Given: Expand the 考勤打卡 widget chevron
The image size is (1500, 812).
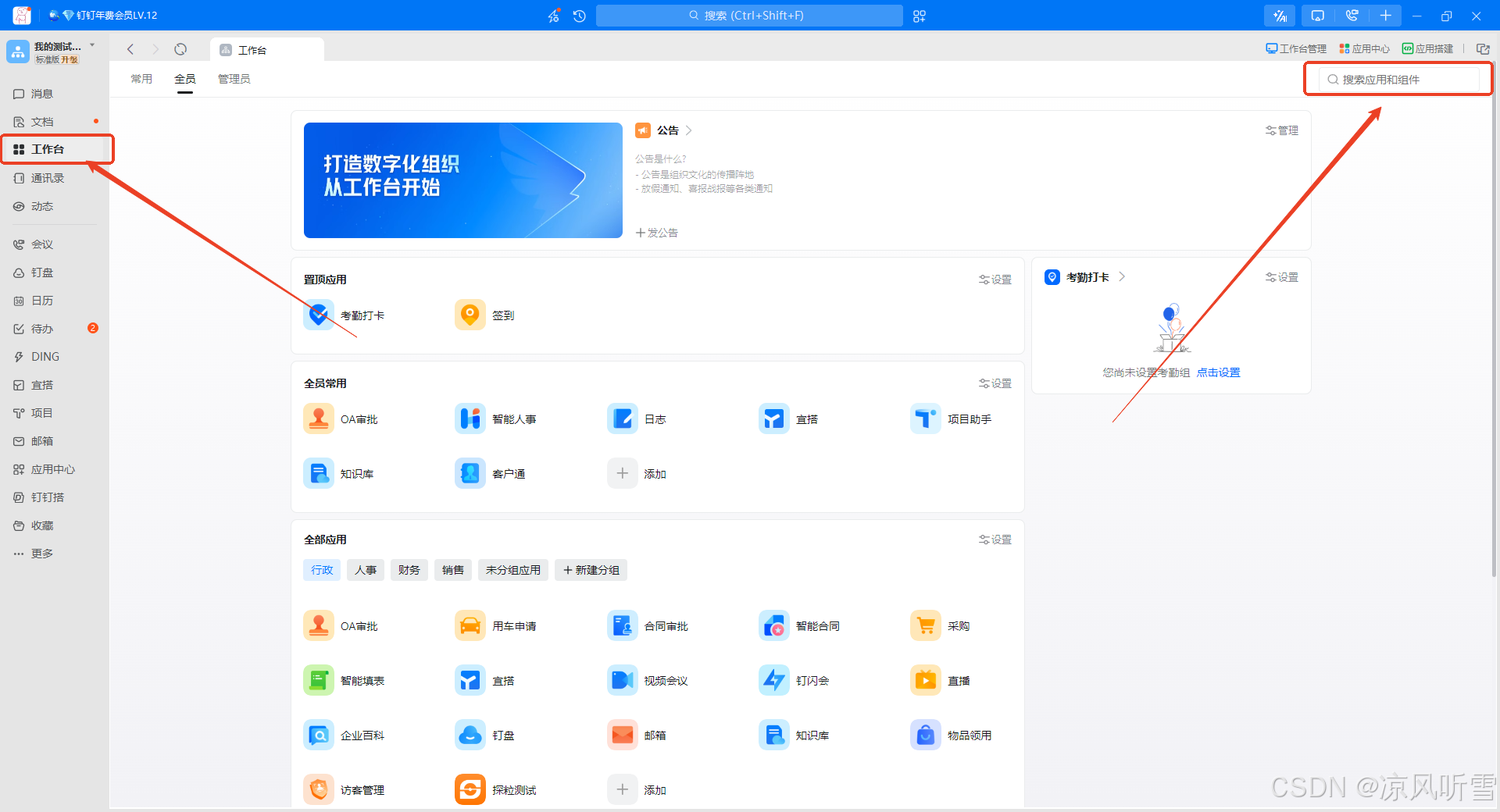Looking at the screenshot, I should [1122, 276].
